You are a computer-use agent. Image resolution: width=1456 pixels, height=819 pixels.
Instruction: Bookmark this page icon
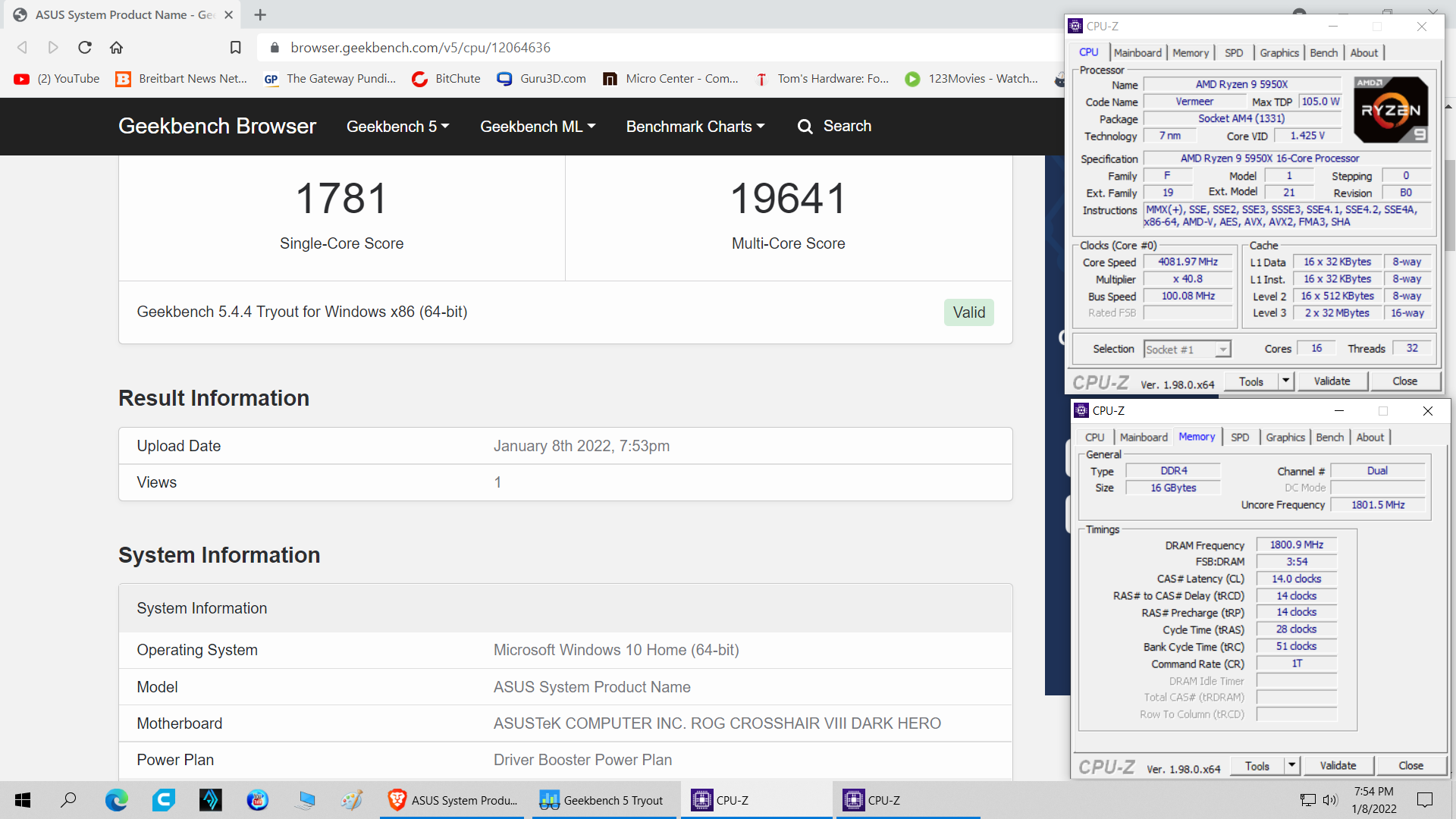point(235,48)
